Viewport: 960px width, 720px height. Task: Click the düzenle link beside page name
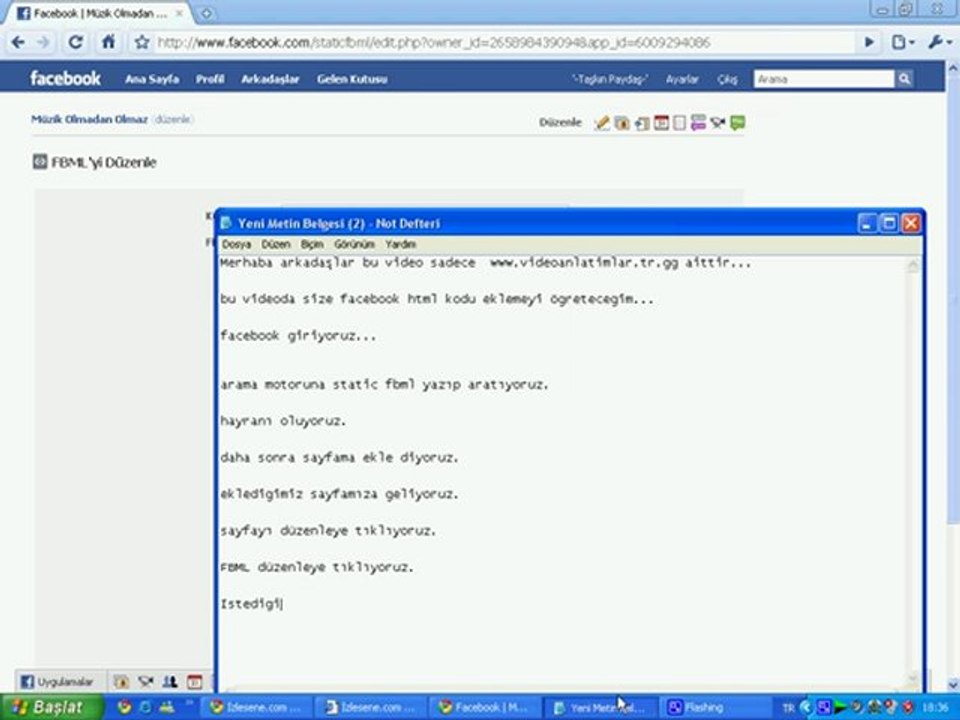(173, 119)
